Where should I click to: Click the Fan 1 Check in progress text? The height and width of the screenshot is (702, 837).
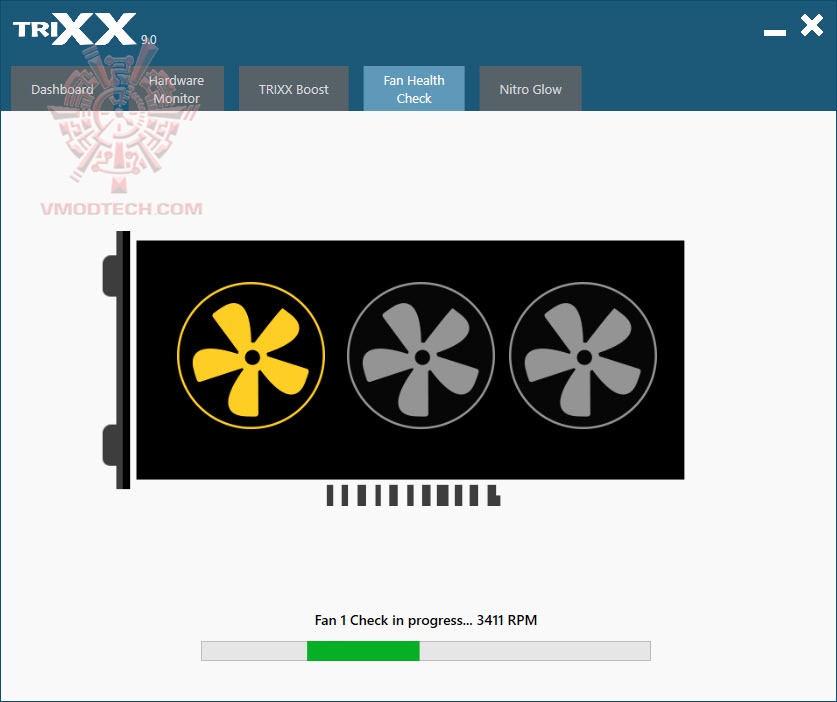pyautogui.click(x=425, y=620)
